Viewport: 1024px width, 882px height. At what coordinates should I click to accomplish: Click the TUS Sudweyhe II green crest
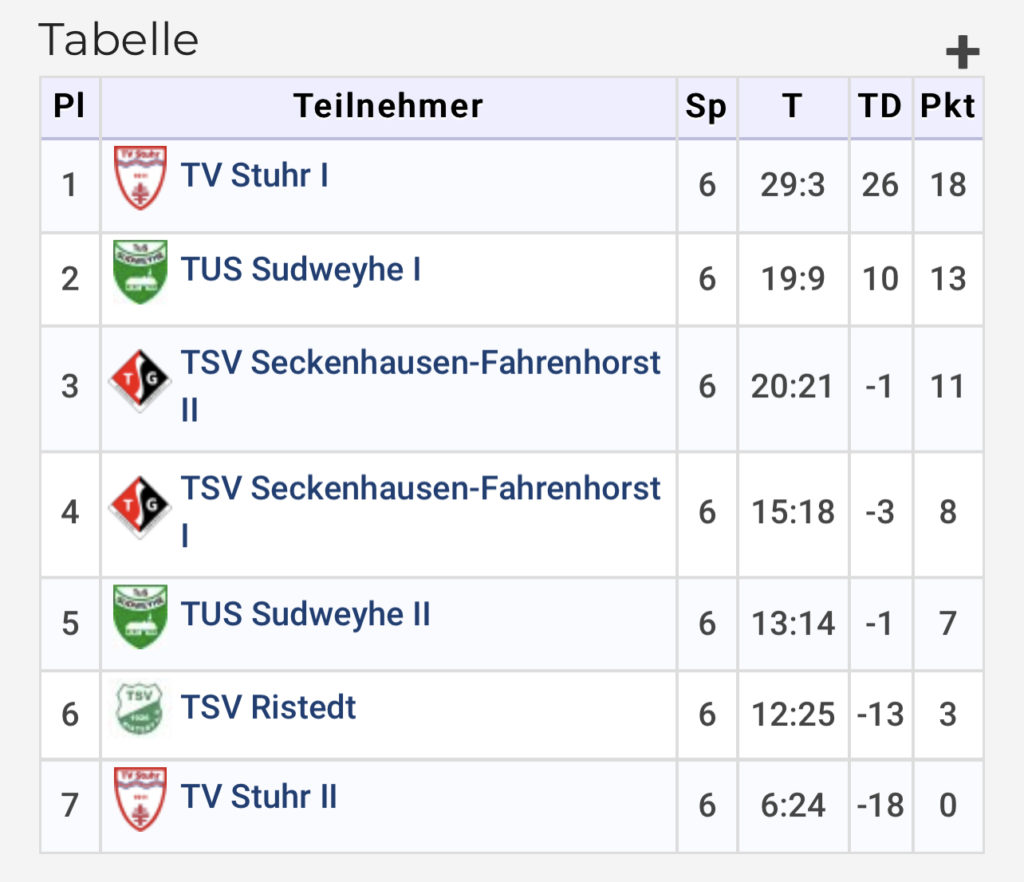140,616
